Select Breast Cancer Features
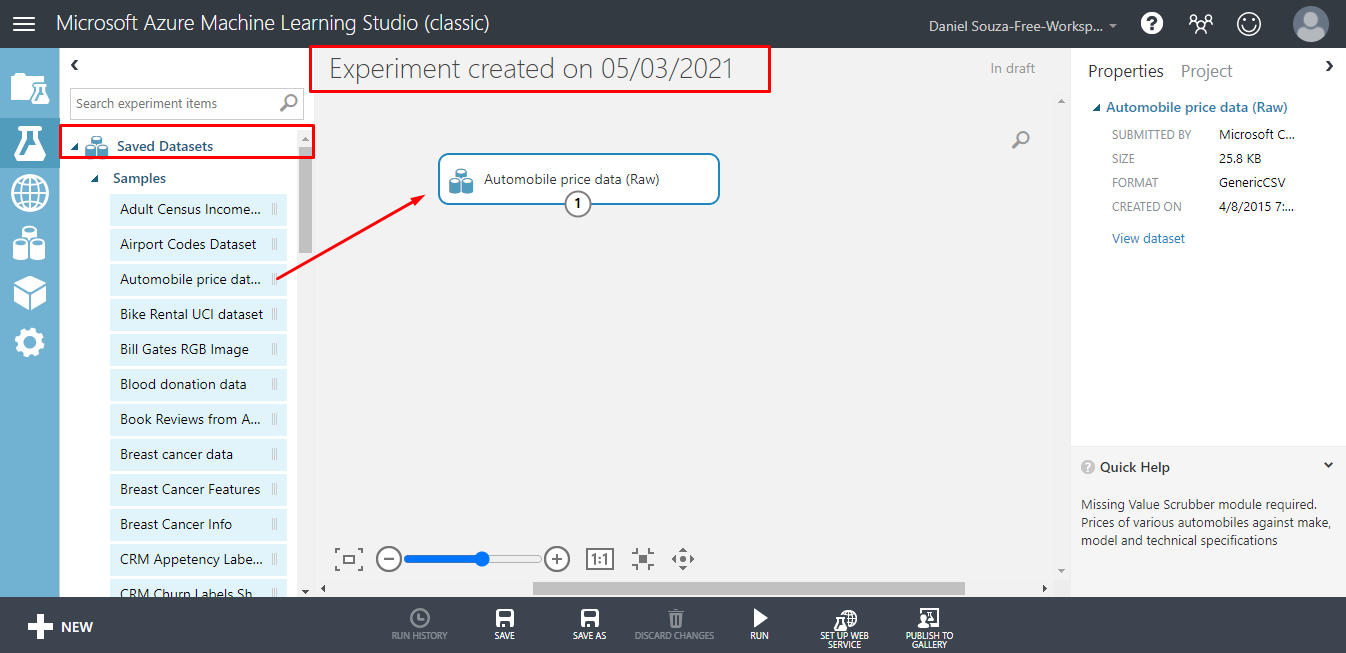The height and width of the screenshot is (653, 1346). (198, 489)
